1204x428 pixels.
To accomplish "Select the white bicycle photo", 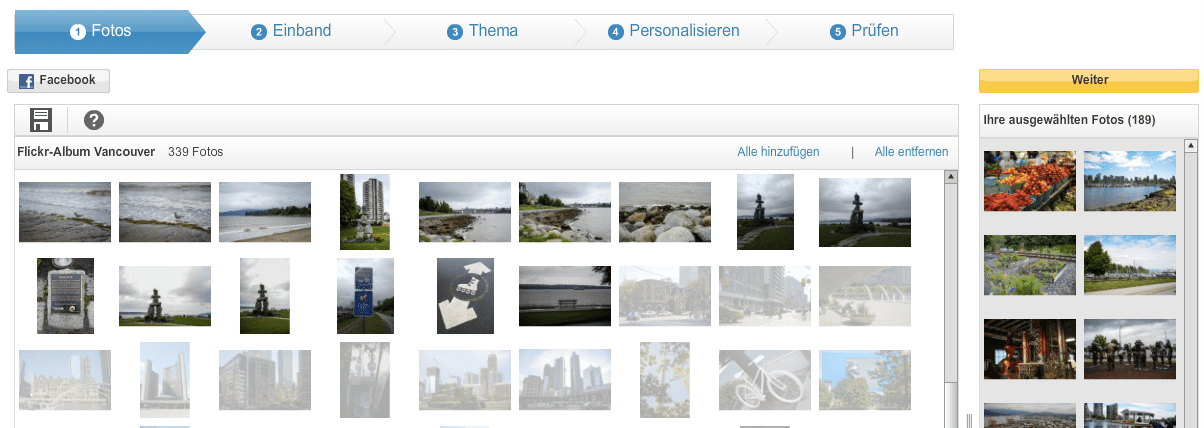I will (x=765, y=380).
